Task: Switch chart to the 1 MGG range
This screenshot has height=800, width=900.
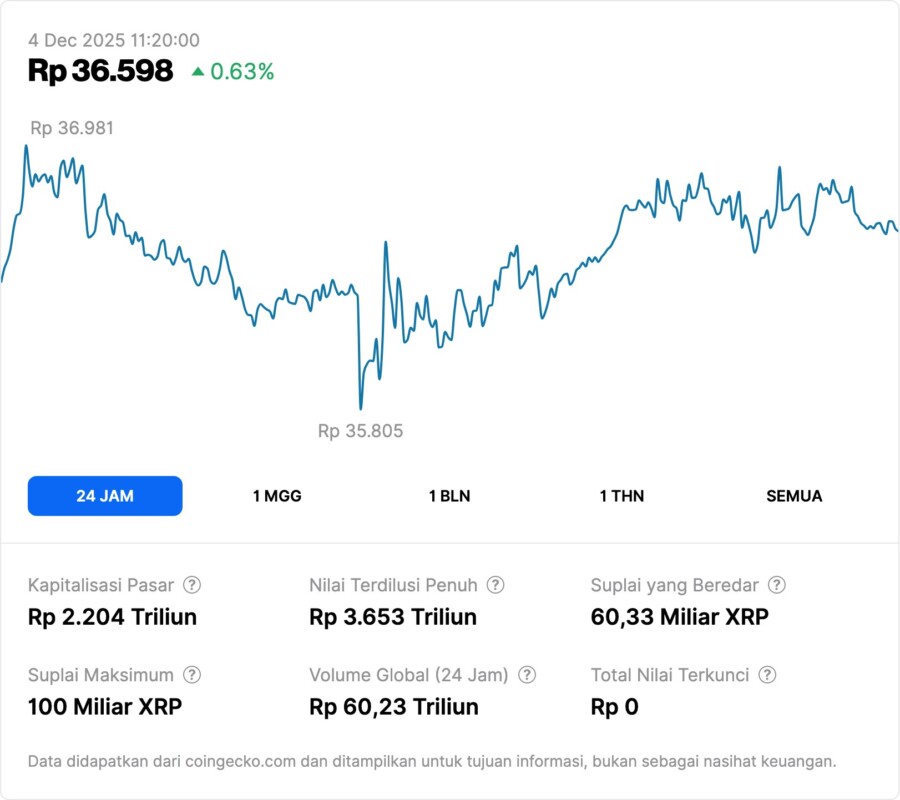Action: coord(277,496)
